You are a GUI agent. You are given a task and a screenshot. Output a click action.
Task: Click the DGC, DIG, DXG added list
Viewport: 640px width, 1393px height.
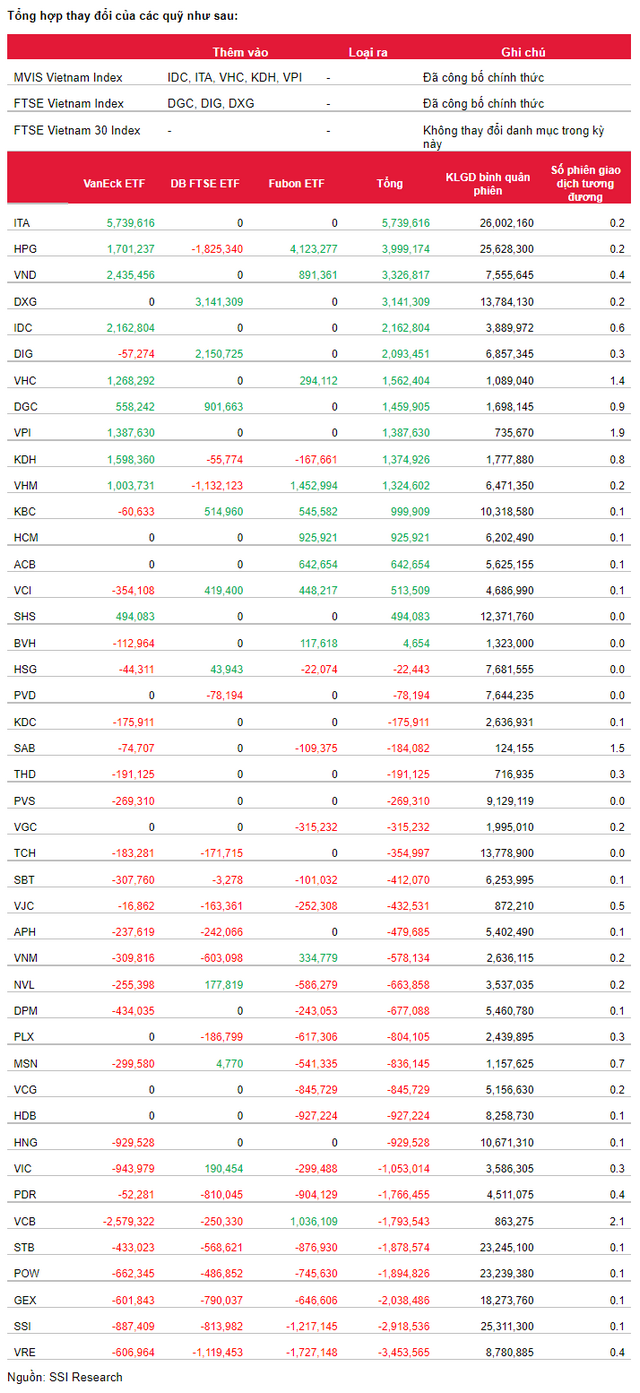tap(211, 103)
